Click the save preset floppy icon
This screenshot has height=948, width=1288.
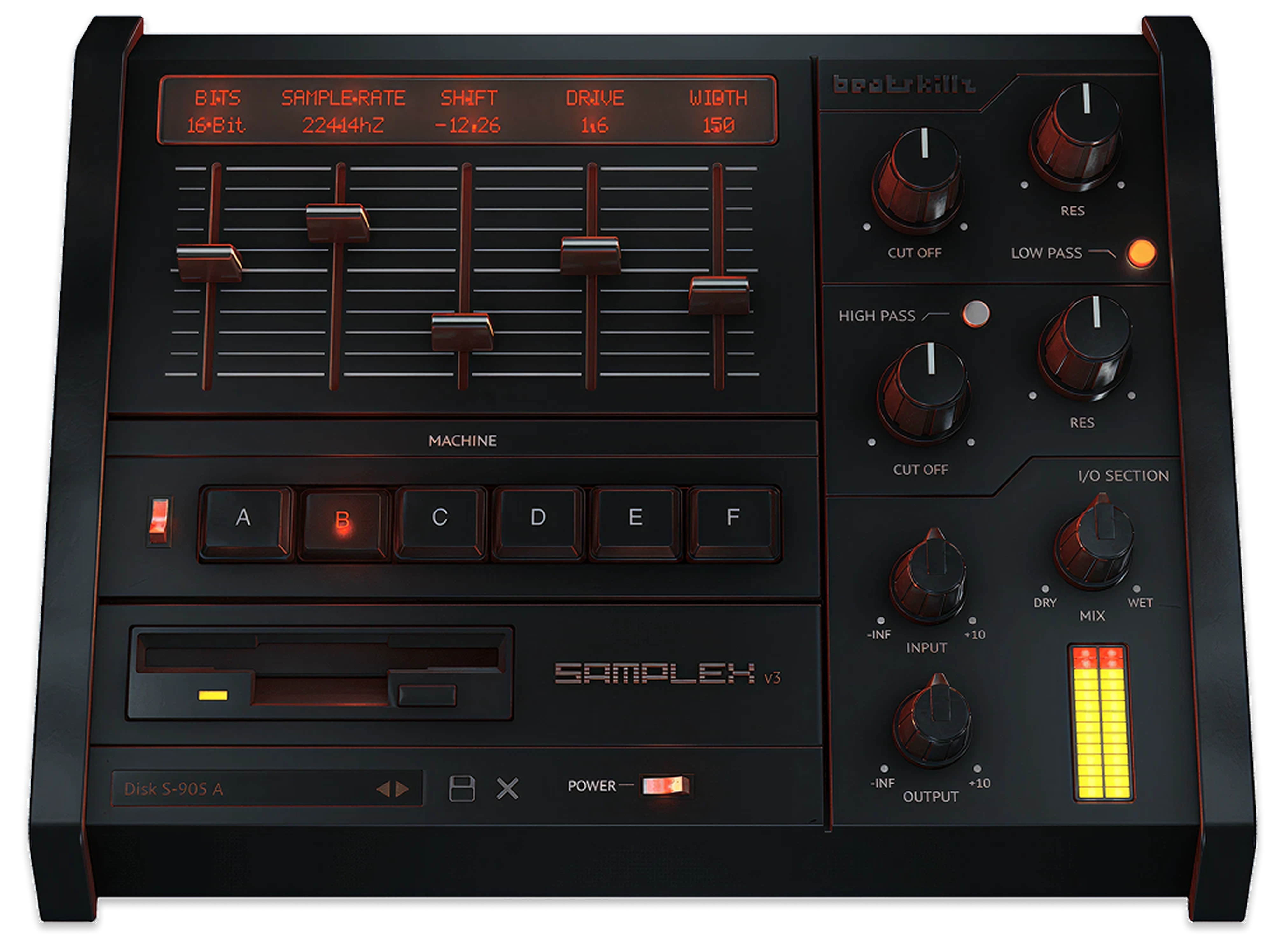click(x=461, y=789)
